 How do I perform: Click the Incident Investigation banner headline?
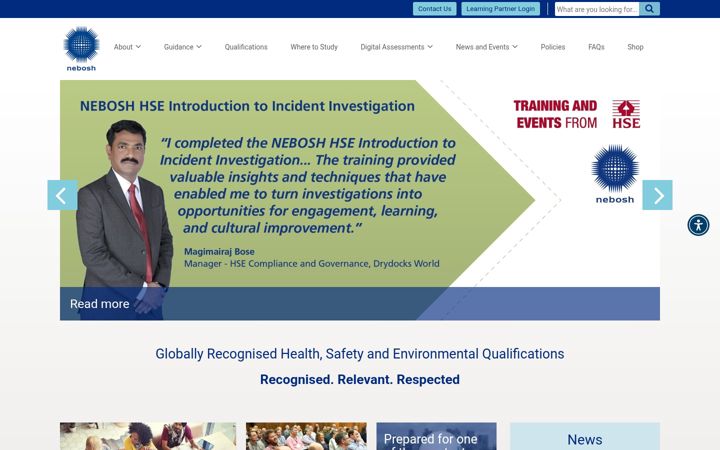[248, 106]
